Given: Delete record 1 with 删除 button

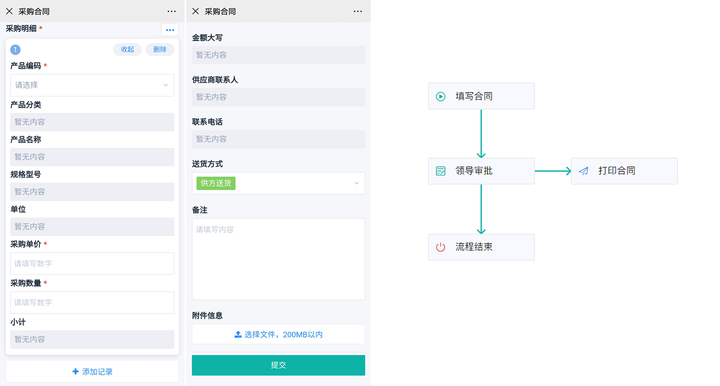Looking at the screenshot, I should click(160, 50).
